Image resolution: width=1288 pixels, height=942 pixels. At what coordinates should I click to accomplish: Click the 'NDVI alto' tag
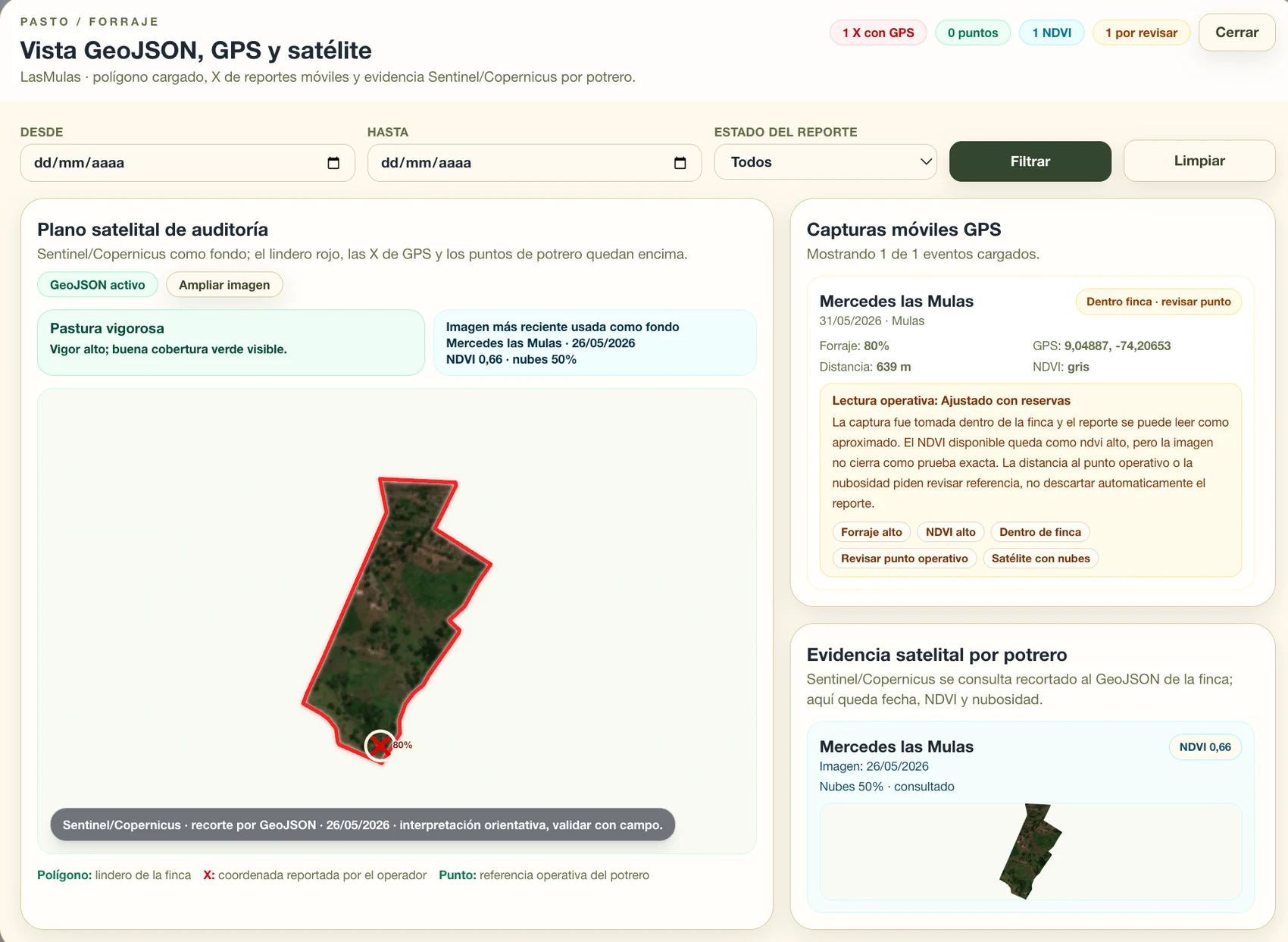point(951,532)
